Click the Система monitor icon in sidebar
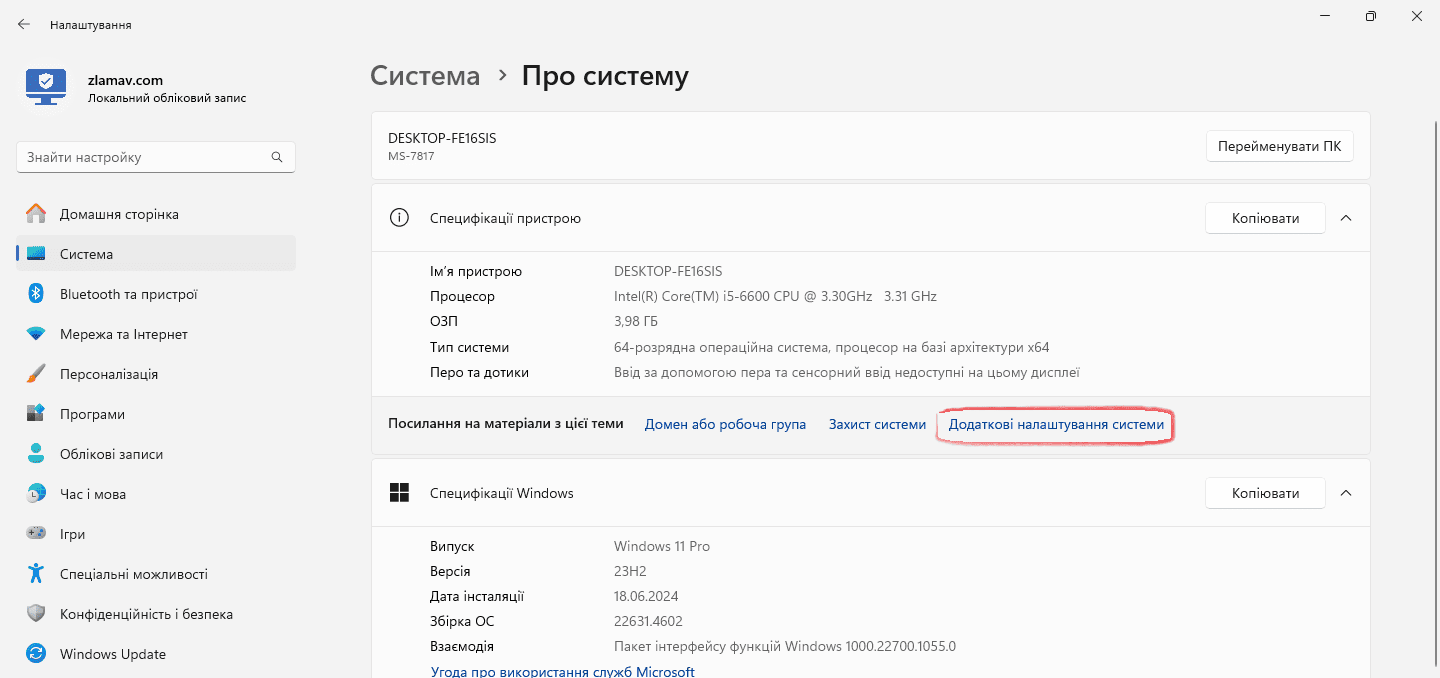Image resolution: width=1440 pixels, height=678 pixels. pos(36,254)
